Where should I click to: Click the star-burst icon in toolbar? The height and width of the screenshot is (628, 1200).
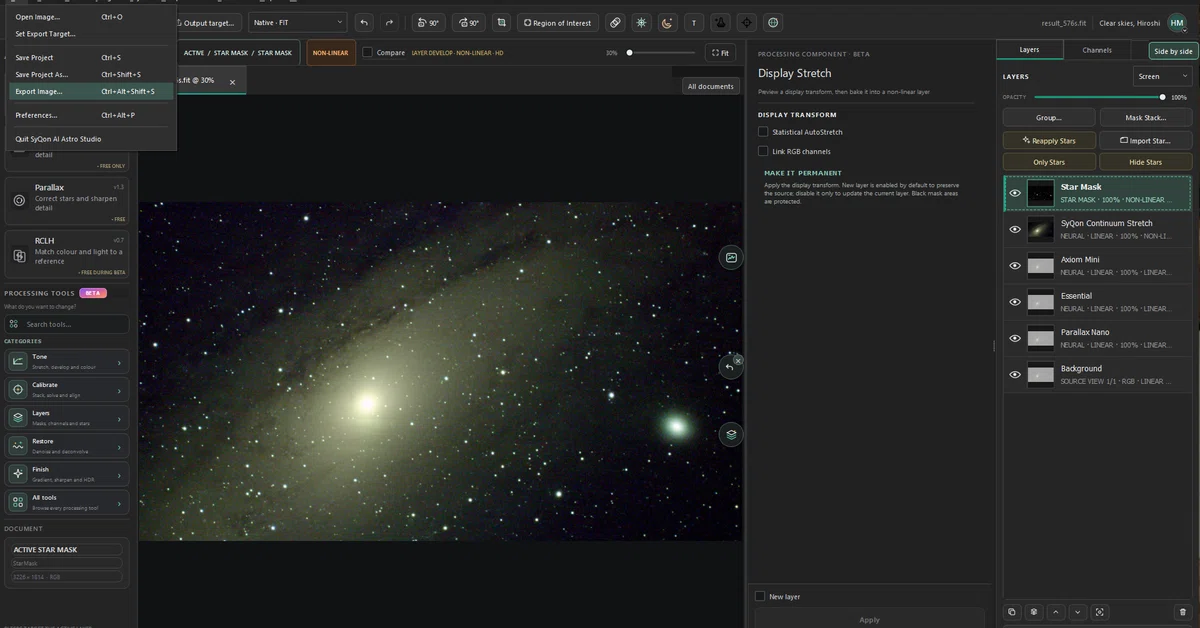[641, 22]
